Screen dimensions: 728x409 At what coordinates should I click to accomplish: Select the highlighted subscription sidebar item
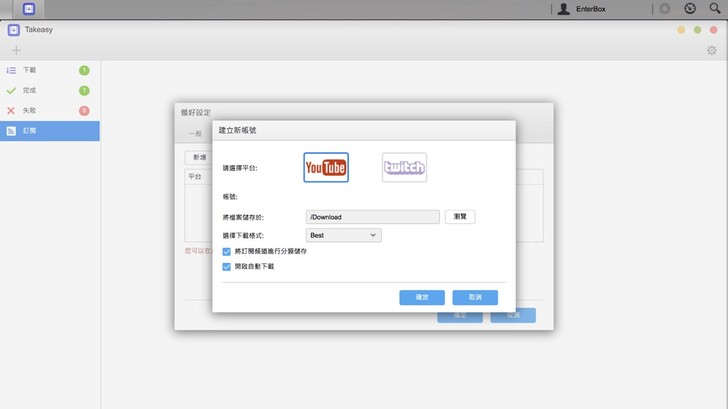[50, 131]
